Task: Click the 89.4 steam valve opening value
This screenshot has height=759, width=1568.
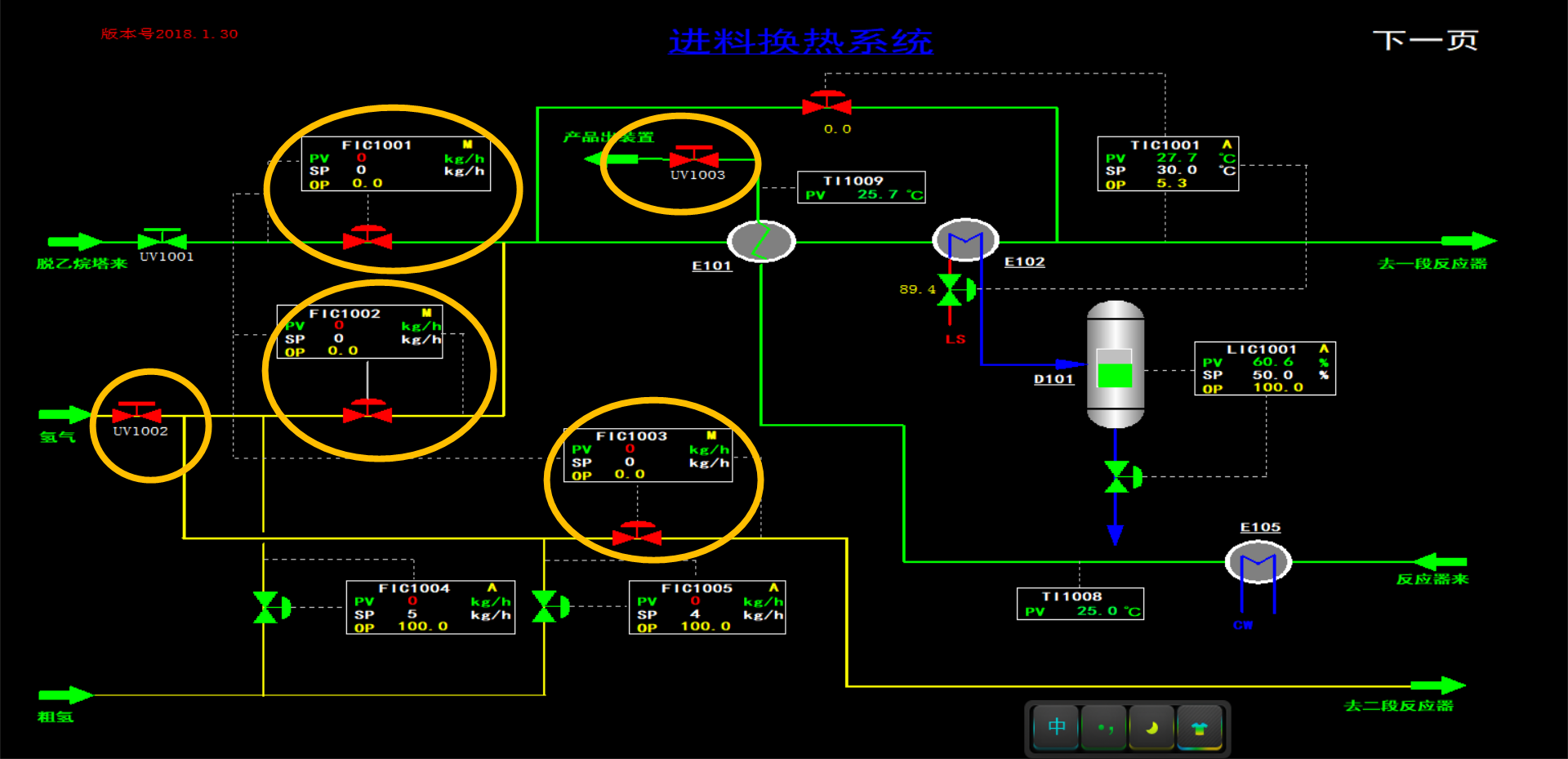Action: [x=917, y=289]
